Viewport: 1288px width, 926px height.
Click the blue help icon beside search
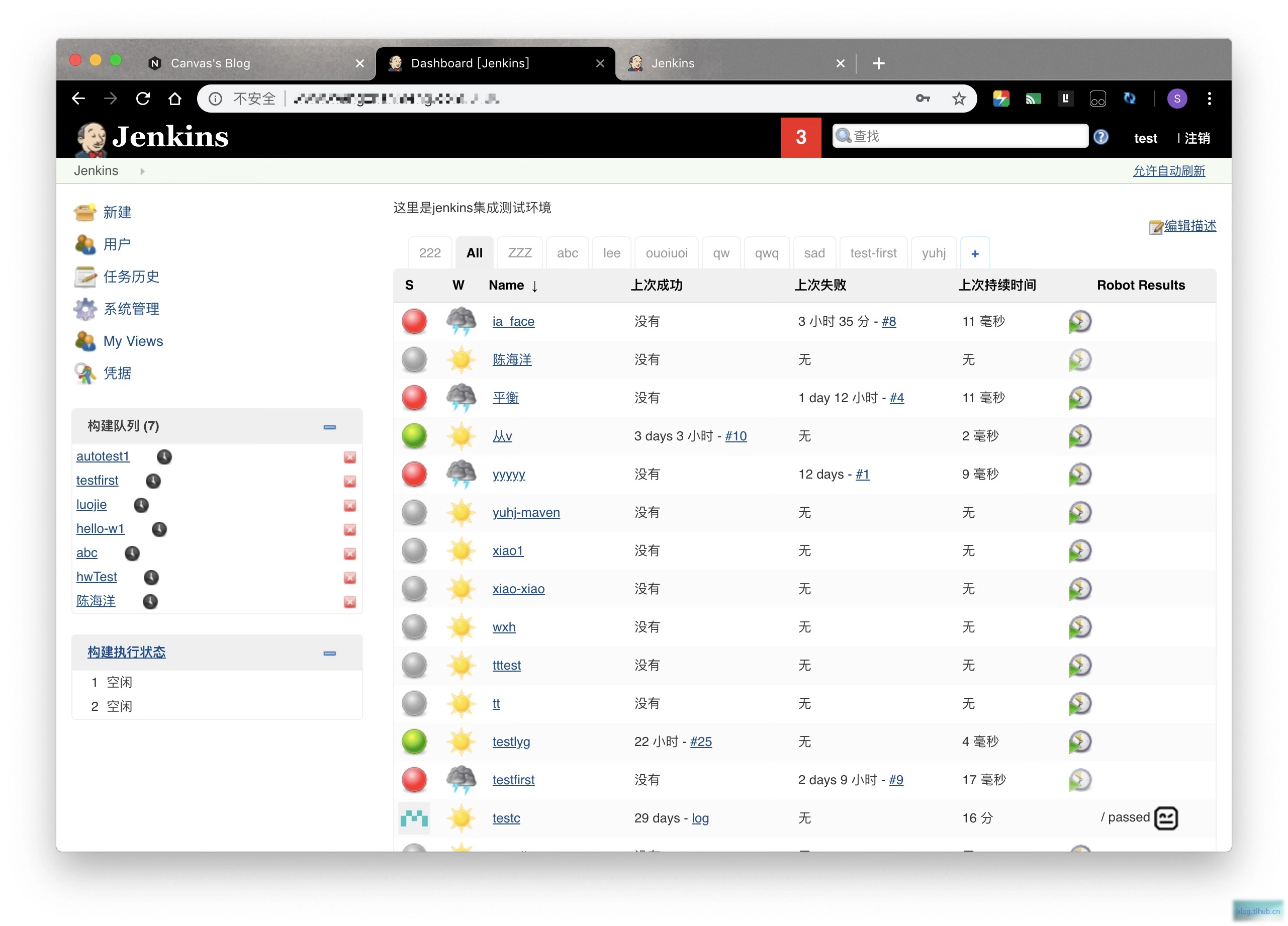click(1100, 137)
